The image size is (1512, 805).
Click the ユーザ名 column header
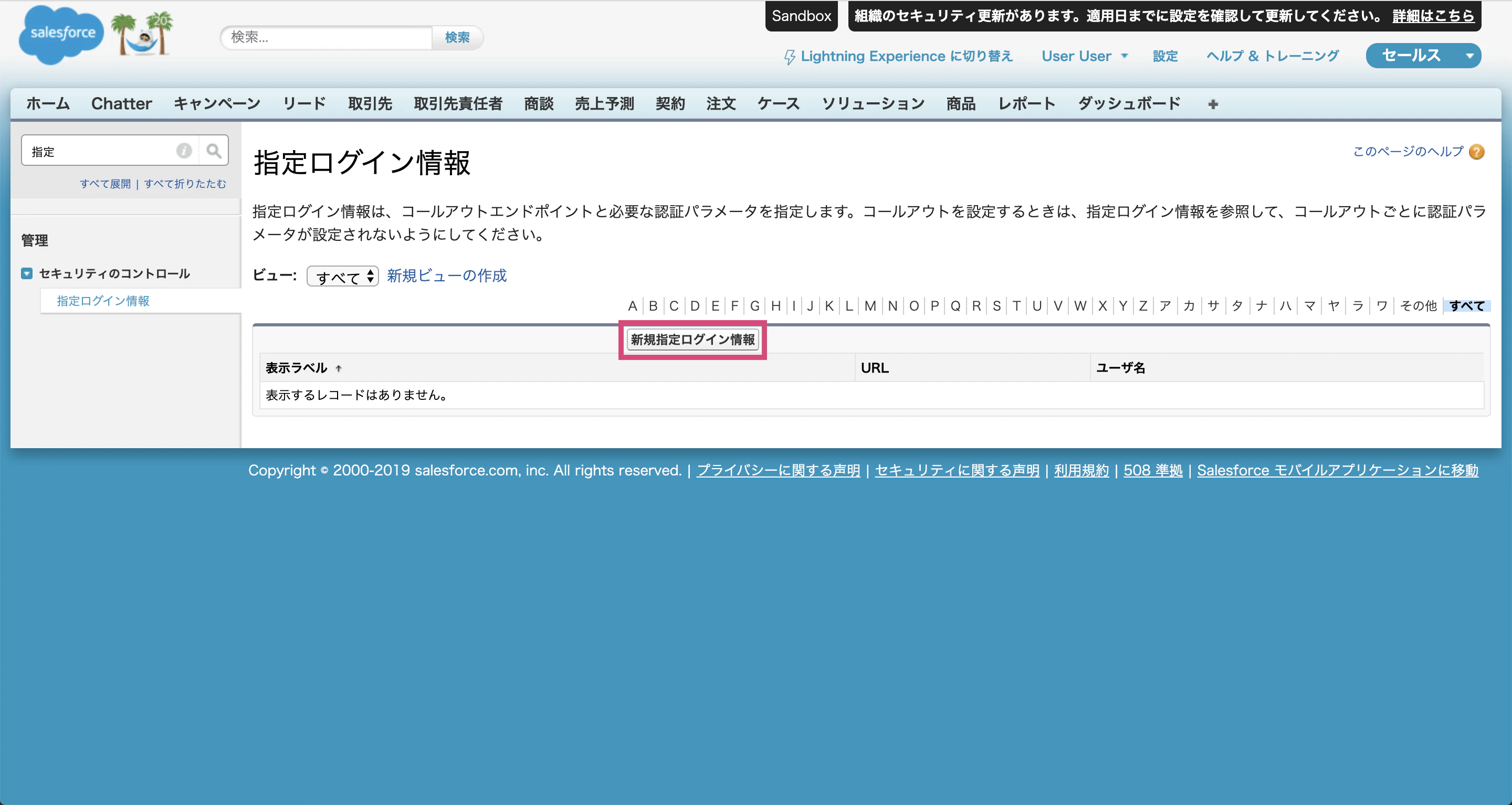(1120, 368)
